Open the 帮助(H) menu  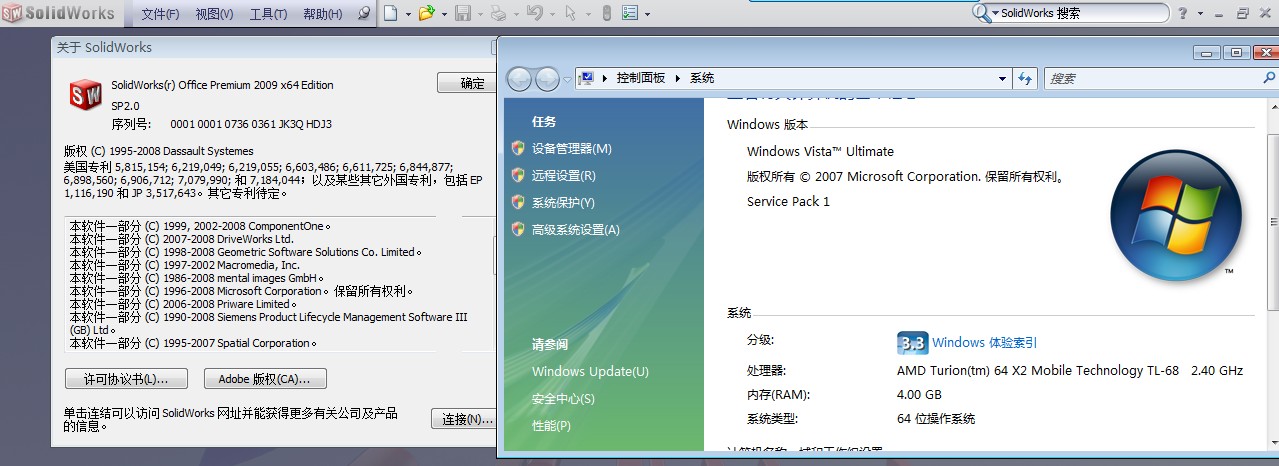pos(322,14)
